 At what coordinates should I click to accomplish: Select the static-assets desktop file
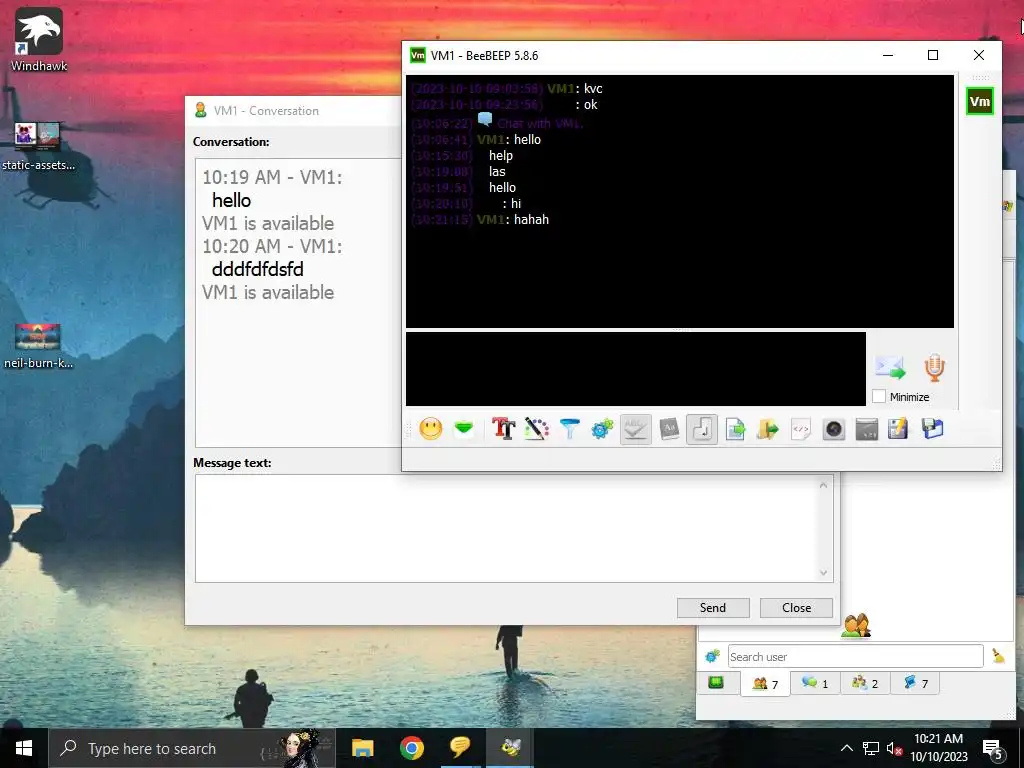tap(38, 147)
